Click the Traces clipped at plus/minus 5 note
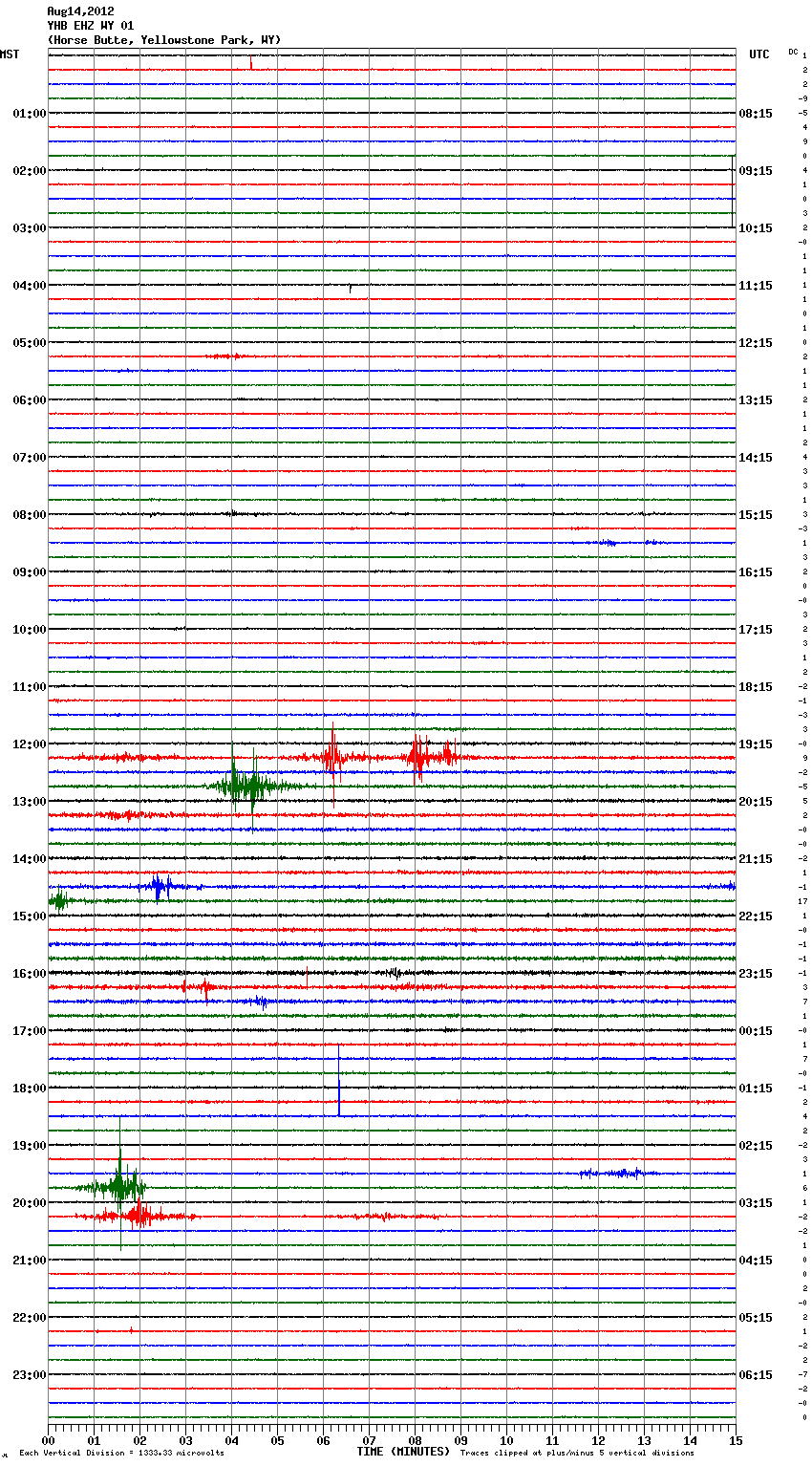Viewport: 812px width, 1466px height. point(577,1453)
